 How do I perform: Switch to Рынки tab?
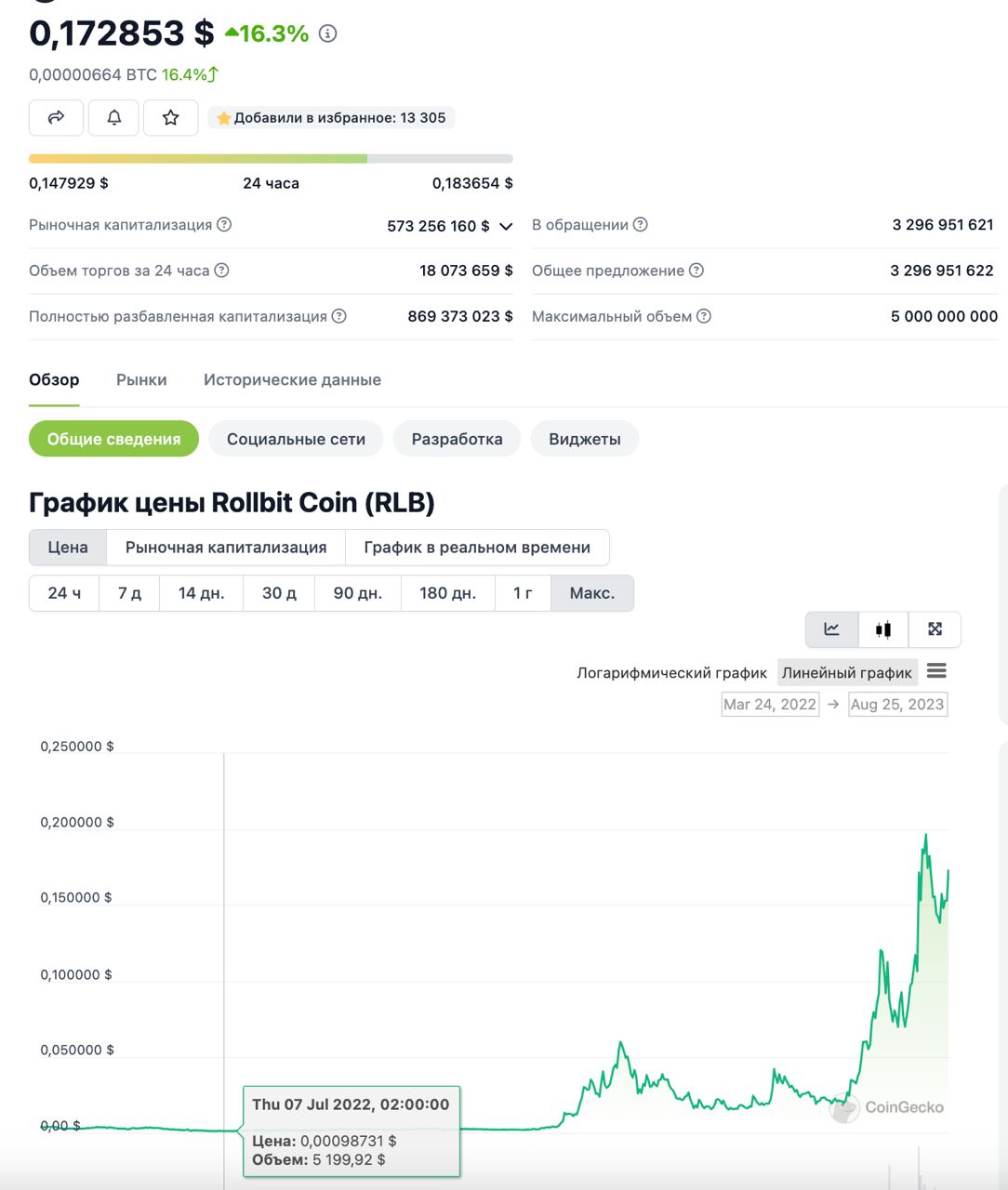(x=141, y=379)
